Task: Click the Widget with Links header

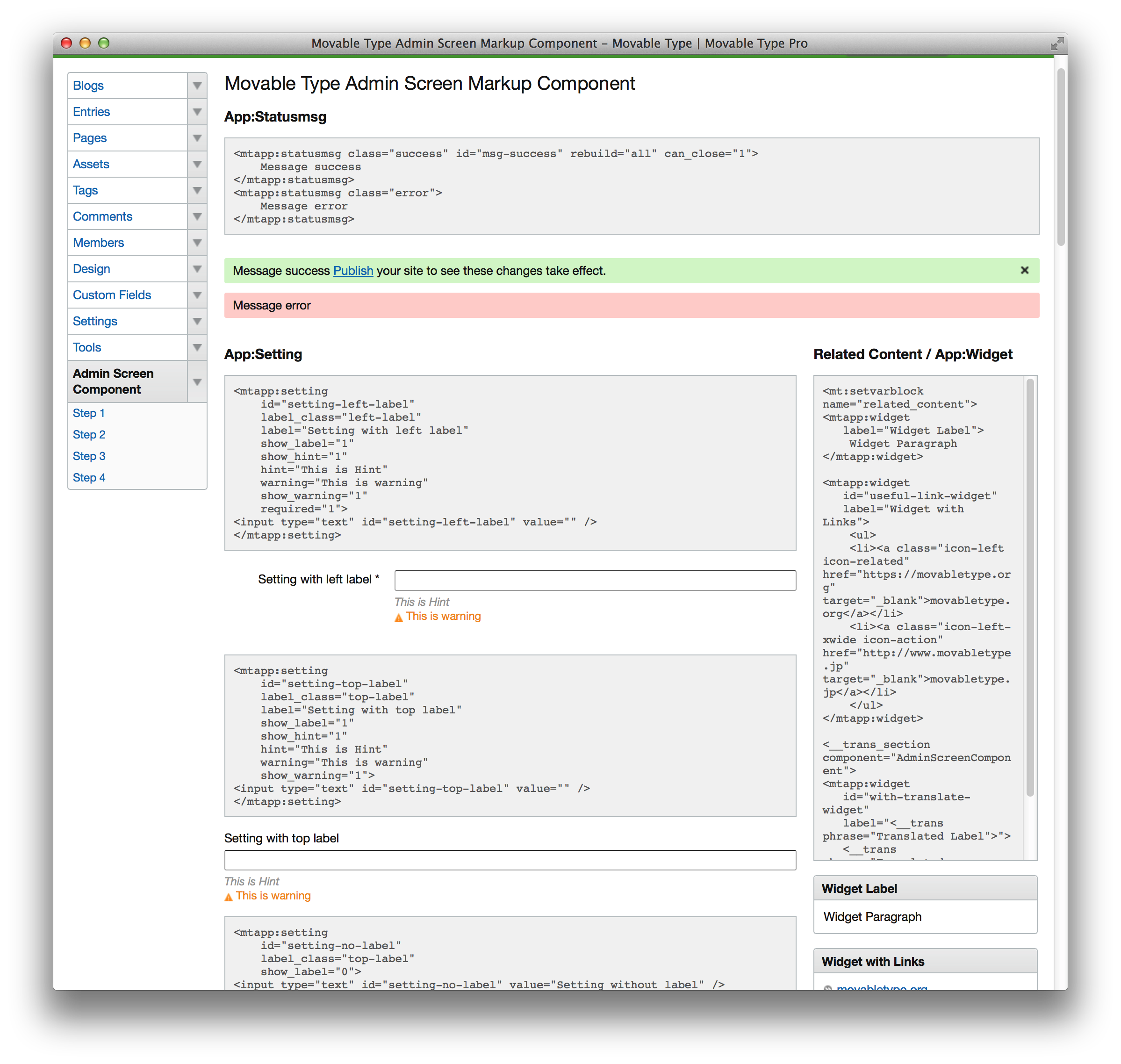Action: coord(925,961)
